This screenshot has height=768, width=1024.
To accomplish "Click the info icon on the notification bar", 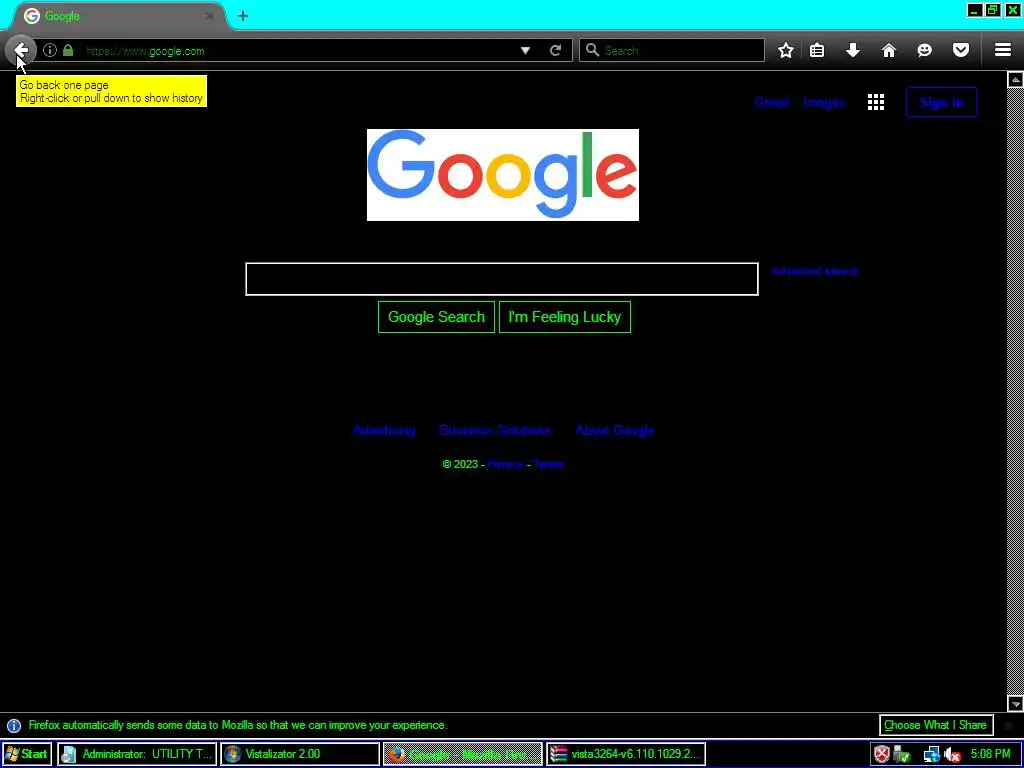I will pos(14,726).
